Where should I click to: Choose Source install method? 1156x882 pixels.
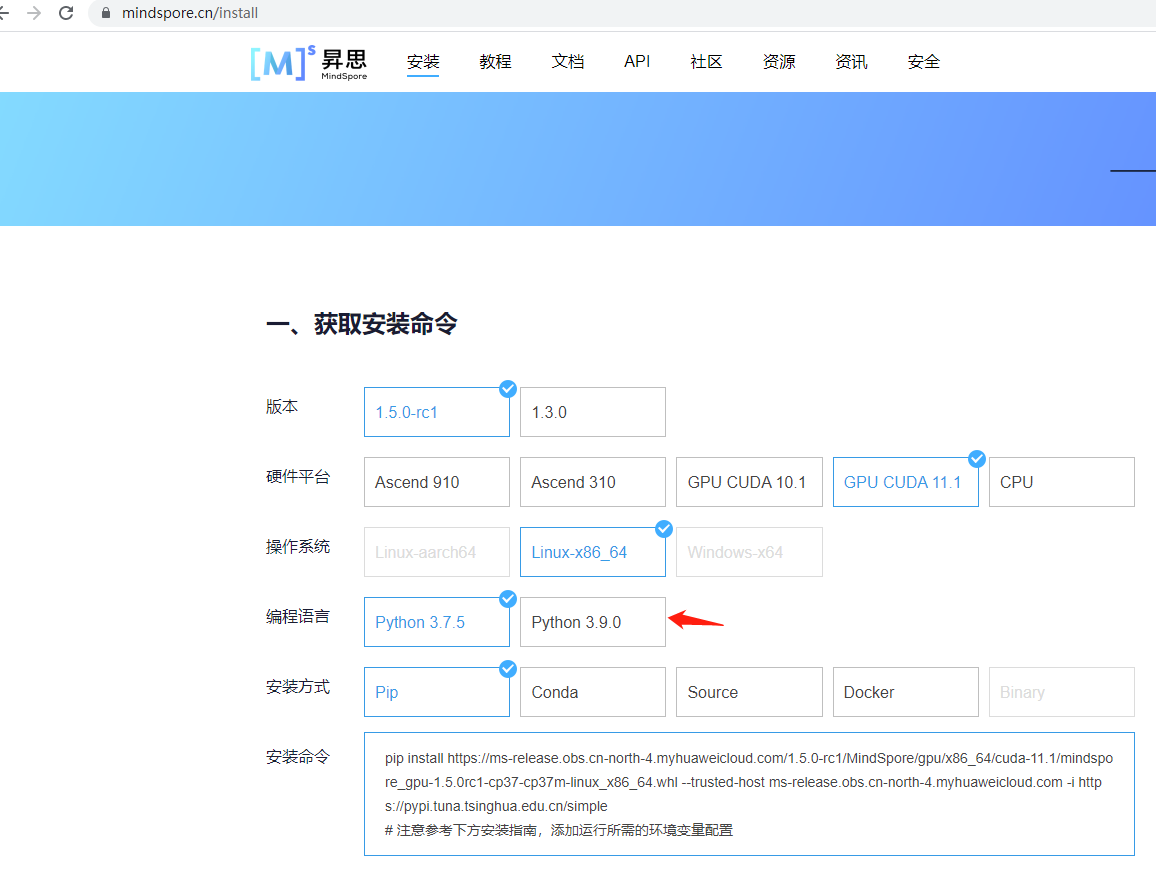click(749, 692)
